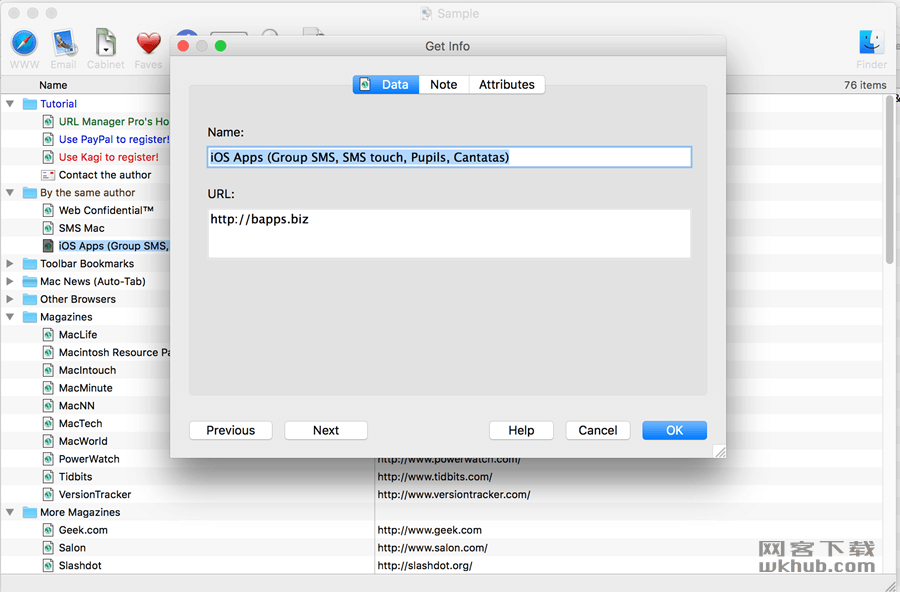The image size is (900, 592).
Task: Click the Previous button
Action: [x=231, y=431]
